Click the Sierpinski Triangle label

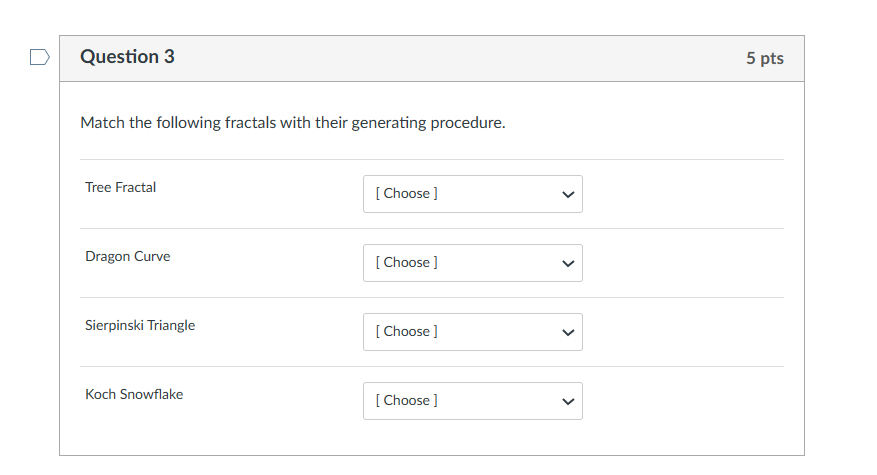(x=140, y=325)
